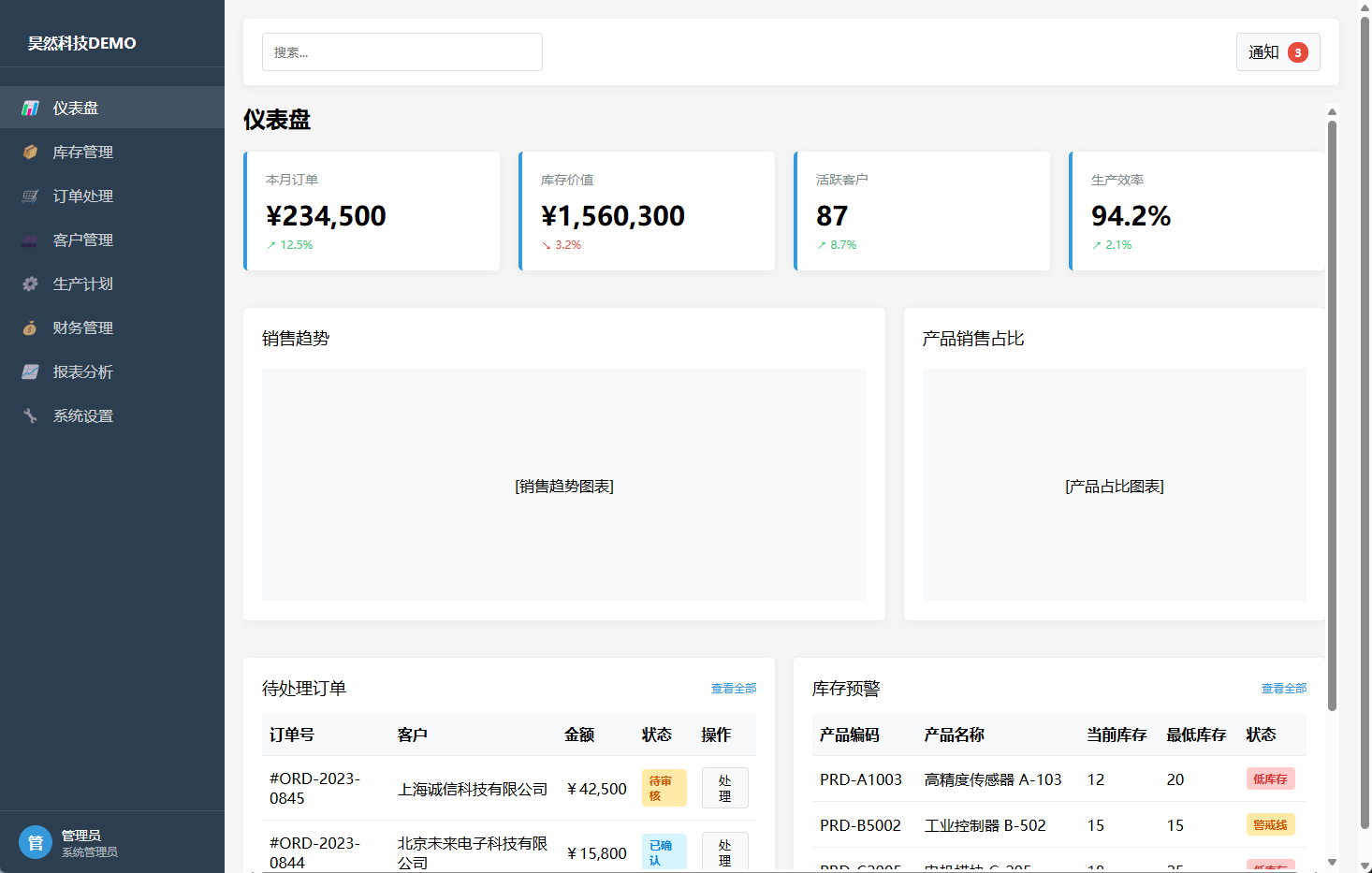Click the 搜索 search input field

[401, 51]
